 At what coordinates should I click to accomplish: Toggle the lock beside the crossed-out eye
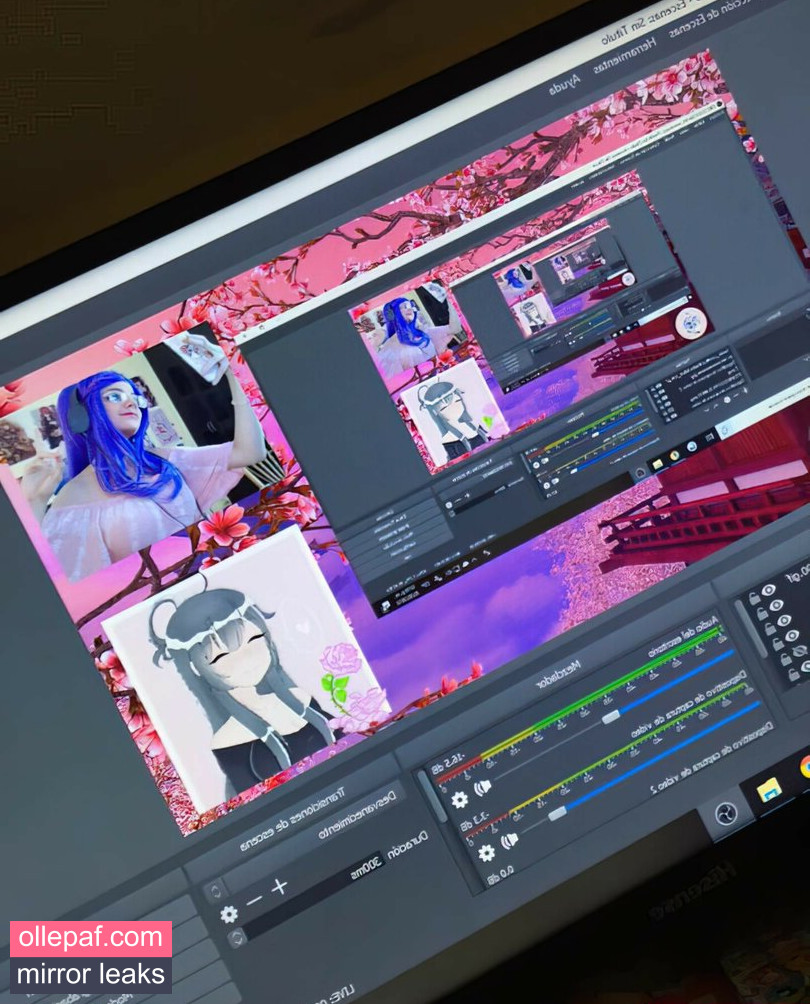coord(786,660)
